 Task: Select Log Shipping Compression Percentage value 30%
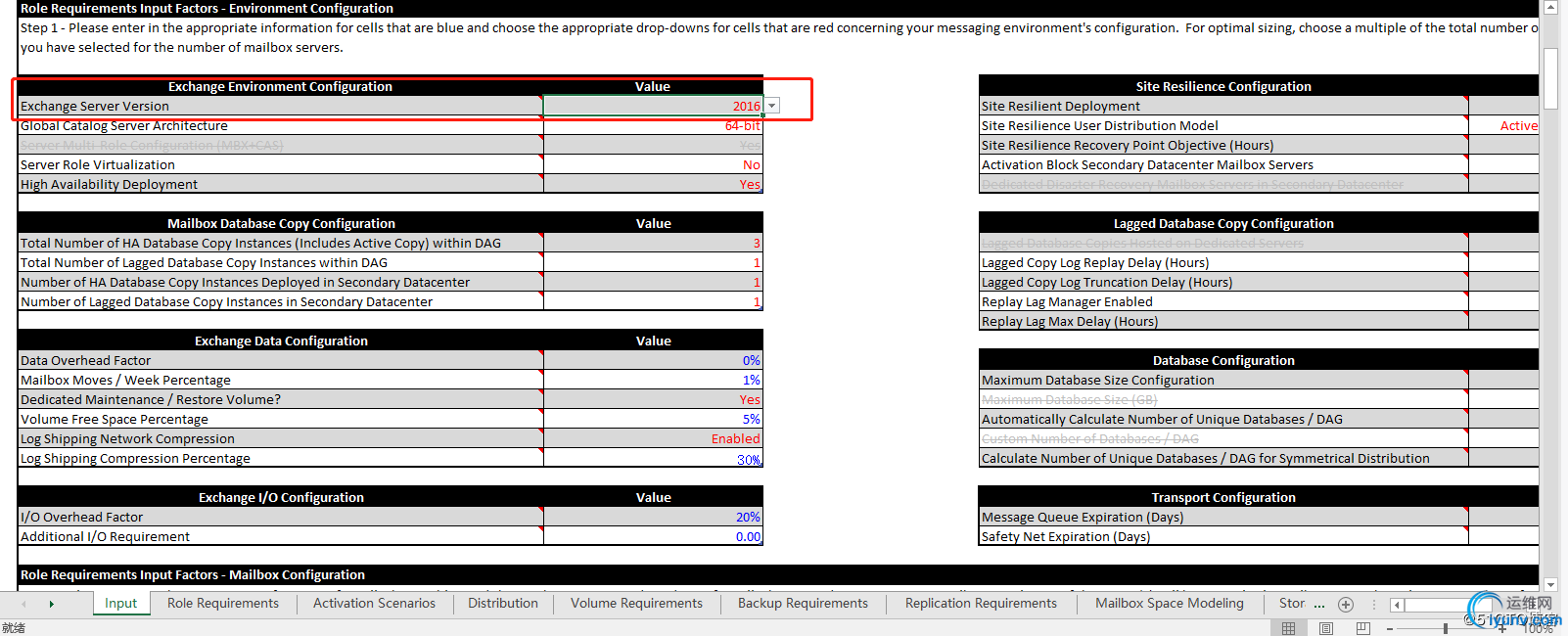pos(653,458)
